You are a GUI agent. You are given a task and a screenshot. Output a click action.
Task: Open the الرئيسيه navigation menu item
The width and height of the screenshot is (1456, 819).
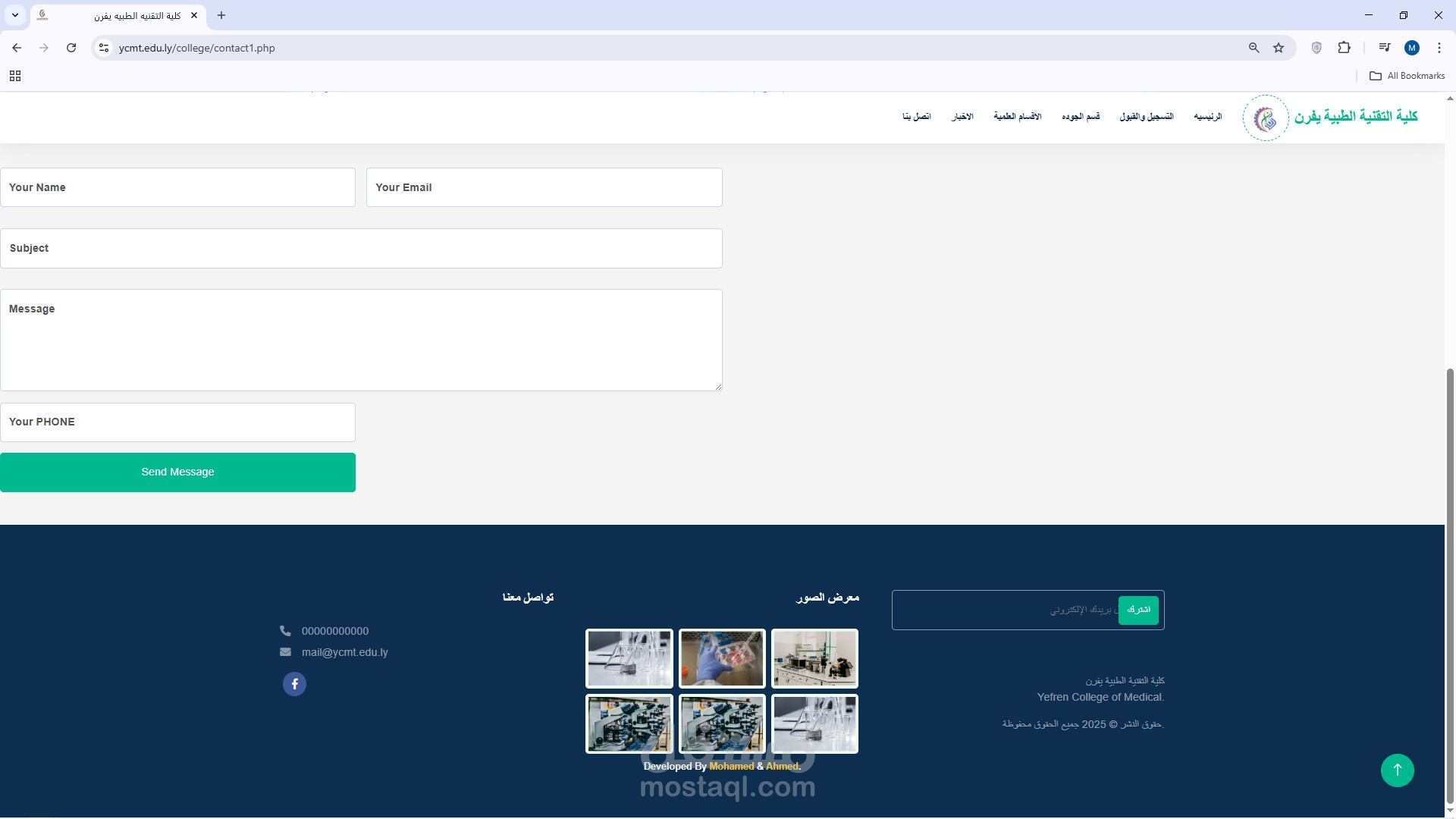click(x=1207, y=117)
